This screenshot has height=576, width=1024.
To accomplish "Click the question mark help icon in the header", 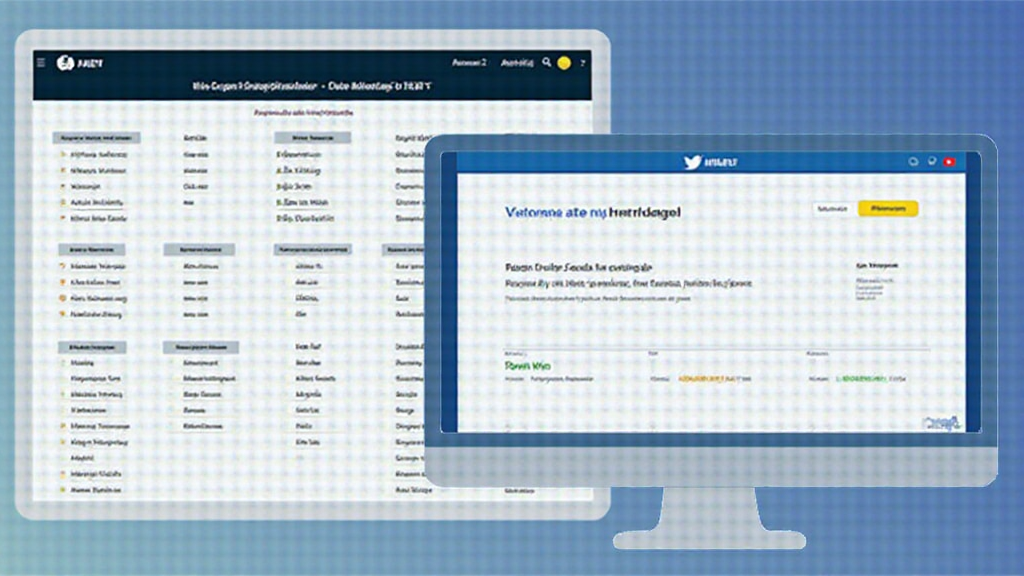I will coord(583,63).
